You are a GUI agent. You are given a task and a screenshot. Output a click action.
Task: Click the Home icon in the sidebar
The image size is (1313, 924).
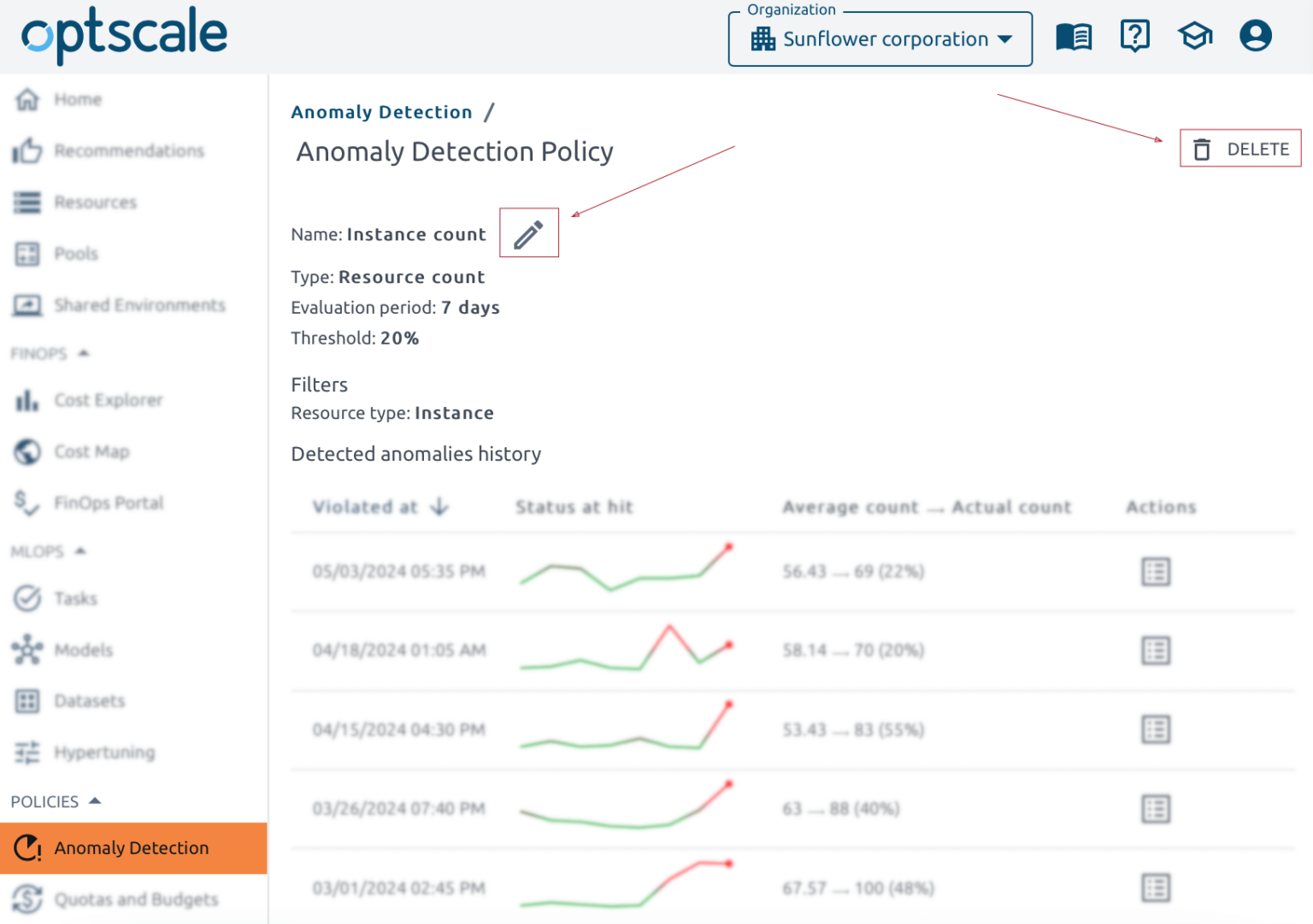coord(26,99)
